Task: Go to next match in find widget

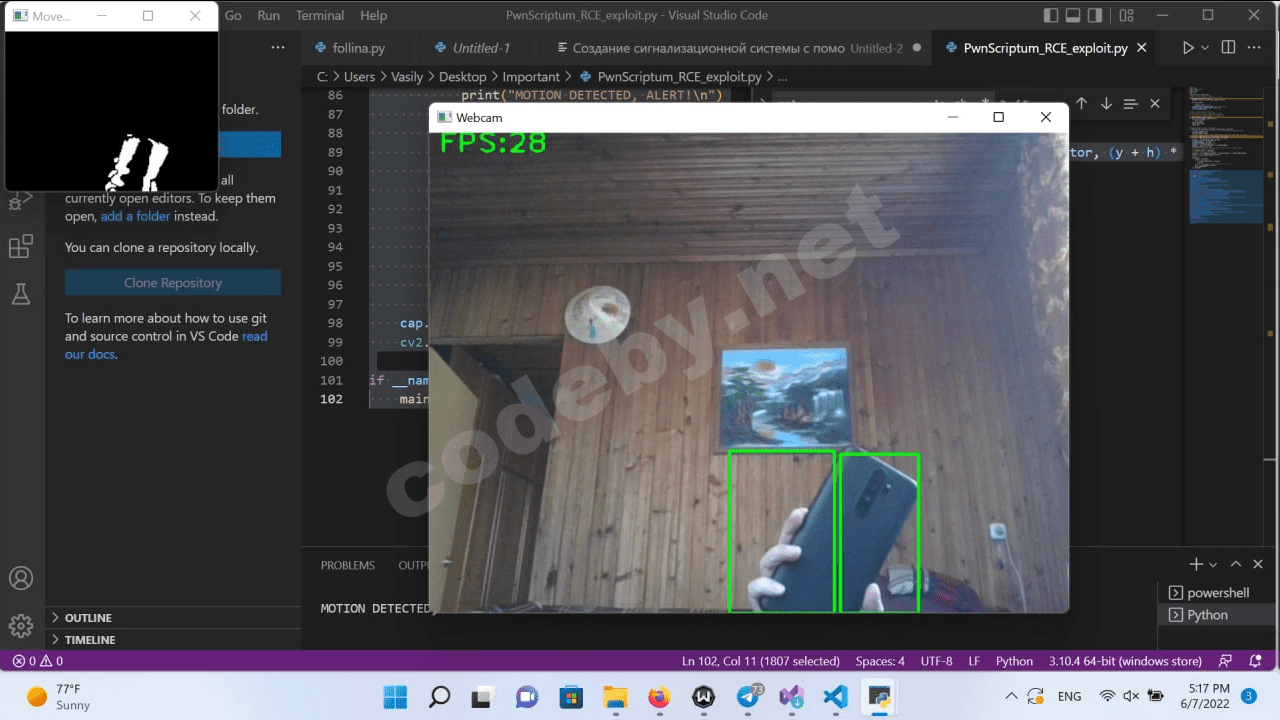Action: [1106, 104]
